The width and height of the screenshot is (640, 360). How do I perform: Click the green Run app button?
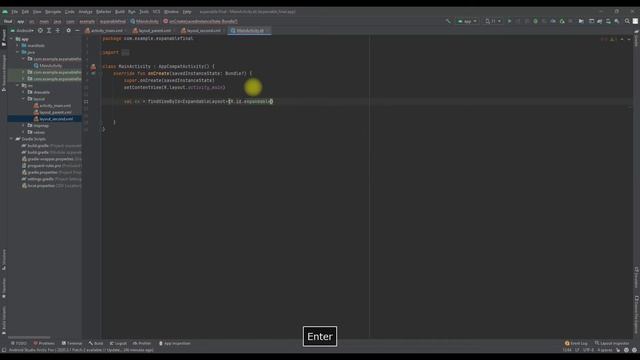click(509, 21)
